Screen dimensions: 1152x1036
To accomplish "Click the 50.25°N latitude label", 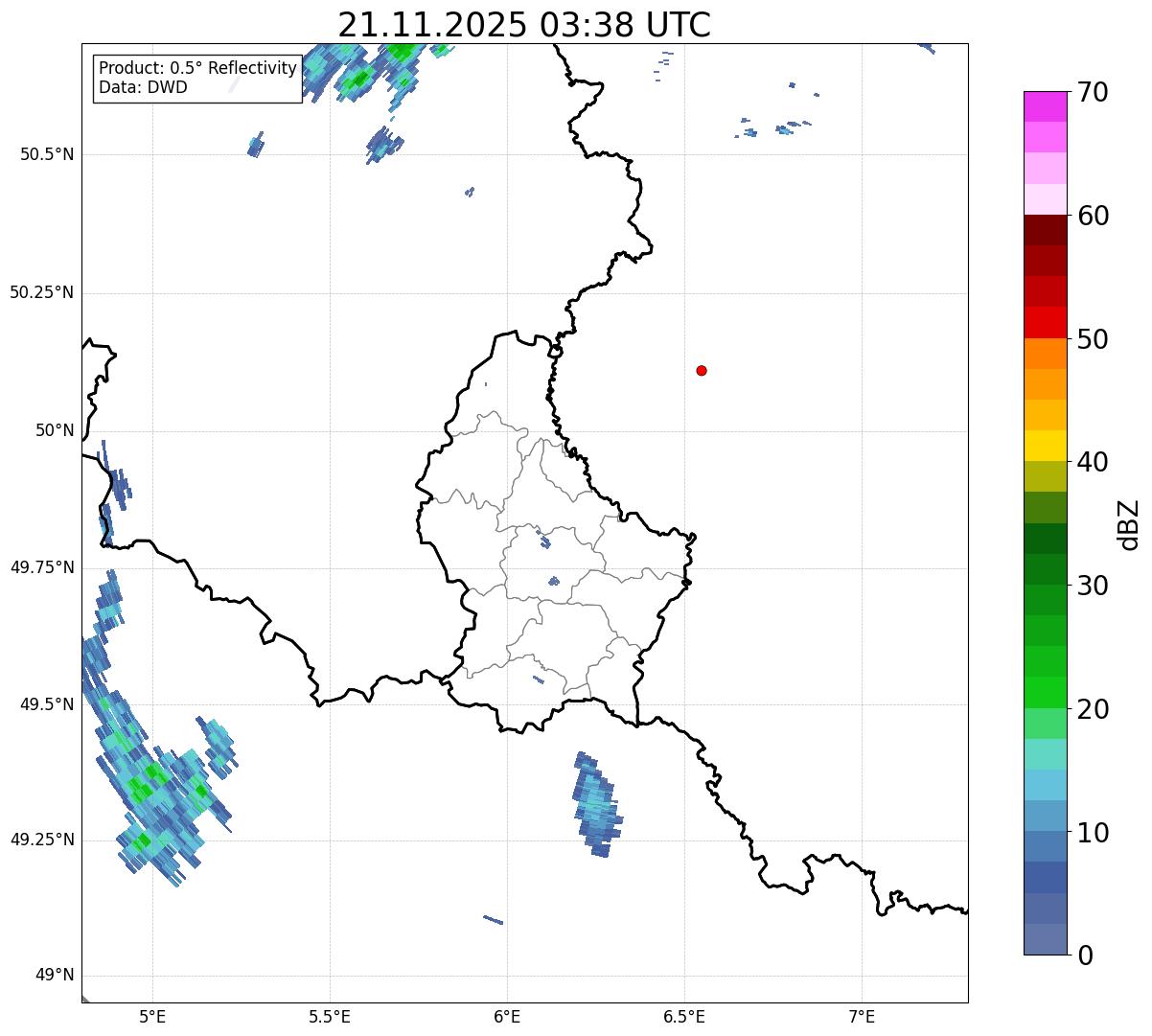I will coord(42,292).
